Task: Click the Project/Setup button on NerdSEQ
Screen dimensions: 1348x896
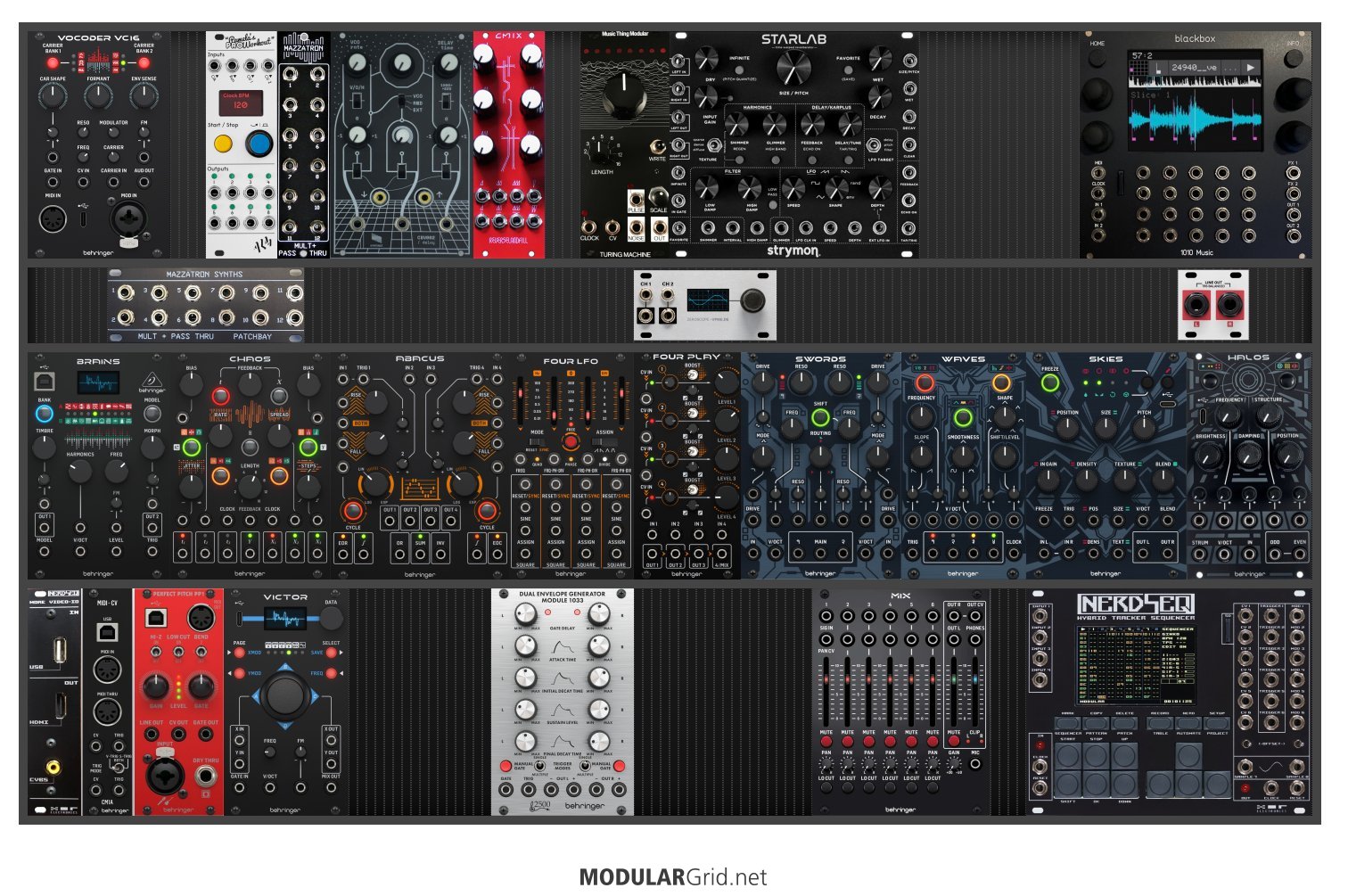Action: (1217, 724)
